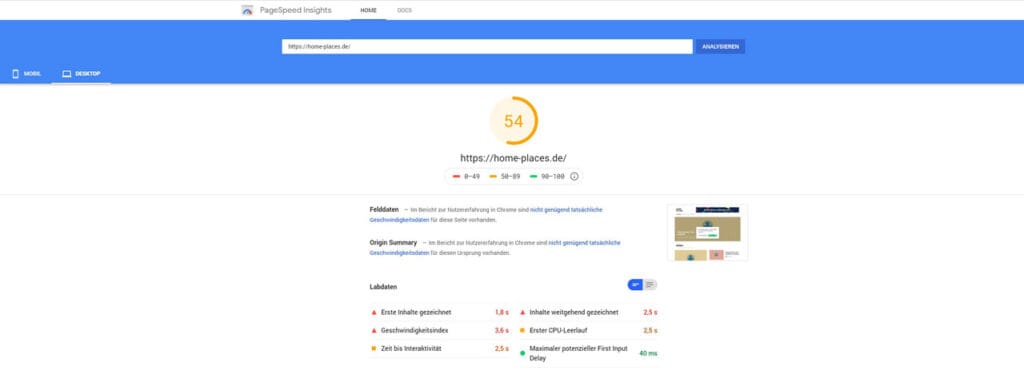
Task: Click orange square beside 'Zeit bis Interaktivität'
Action: pyautogui.click(x=374, y=349)
